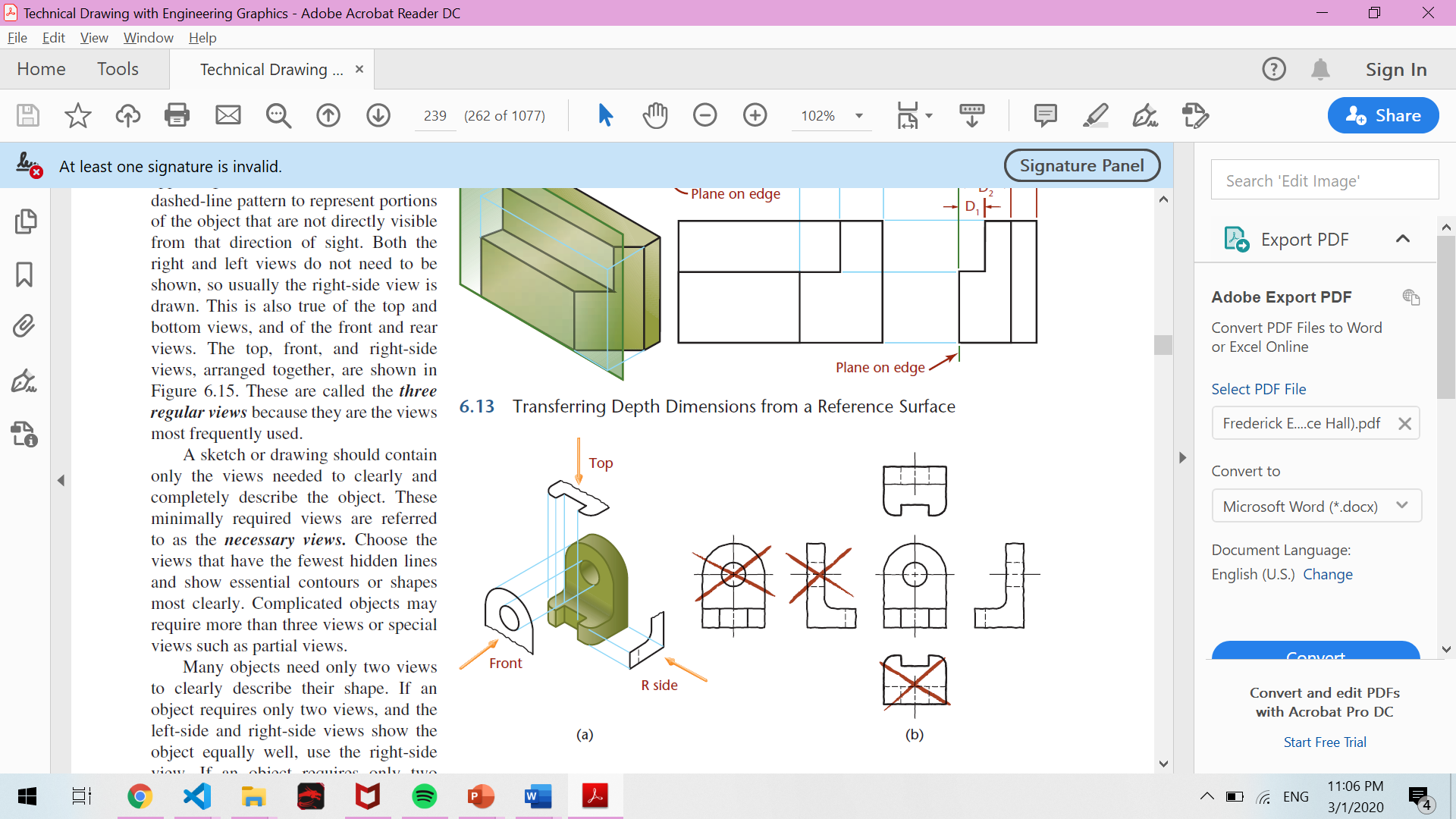The width and height of the screenshot is (1456, 819).
Task: Switch to the Tools tab
Action: (118, 69)
